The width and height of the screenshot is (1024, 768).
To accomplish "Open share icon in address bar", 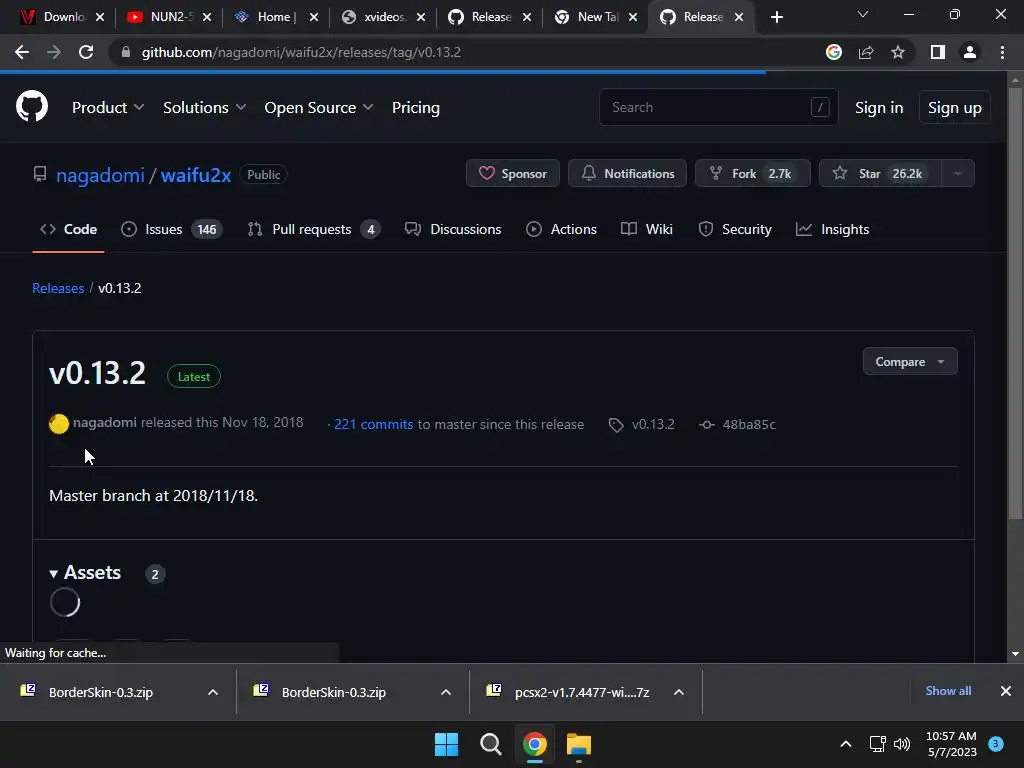I will click(x=866, y=52).
